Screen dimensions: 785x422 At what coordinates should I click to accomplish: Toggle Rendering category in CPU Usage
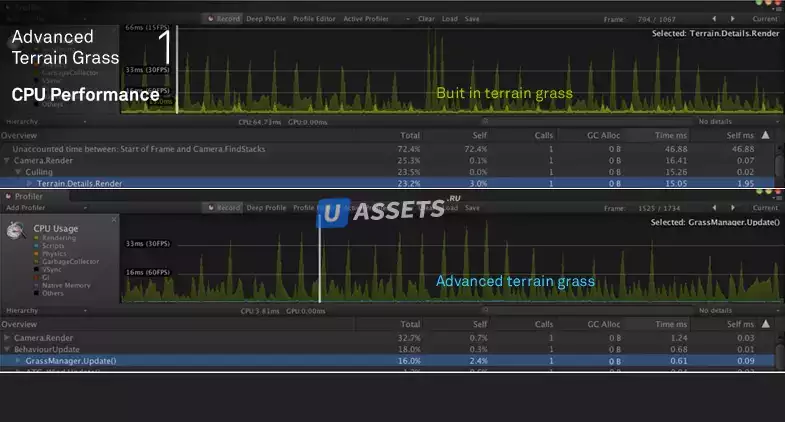click(55, 238)
